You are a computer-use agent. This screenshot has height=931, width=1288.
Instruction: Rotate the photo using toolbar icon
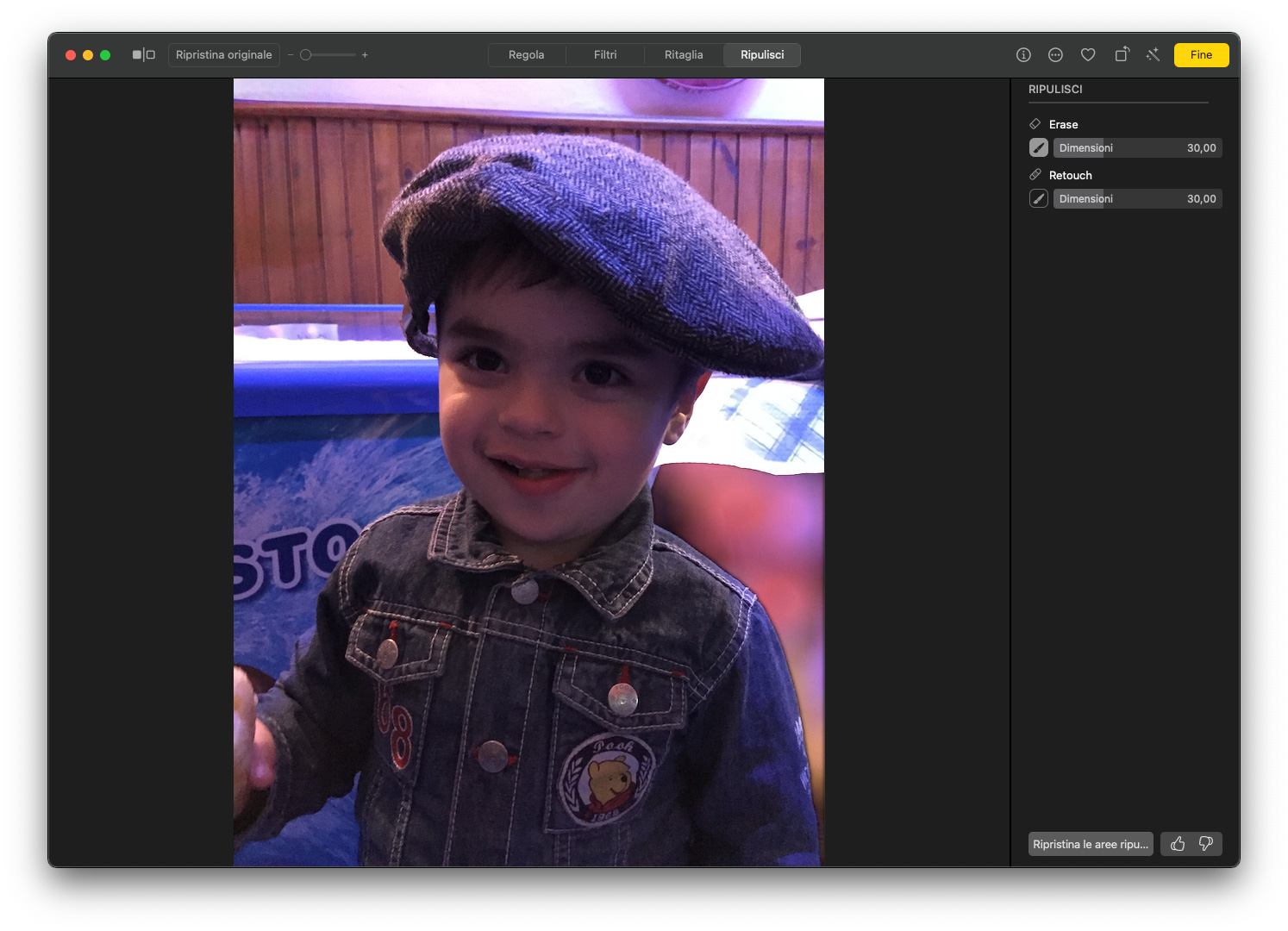(x=1121, y=55)
